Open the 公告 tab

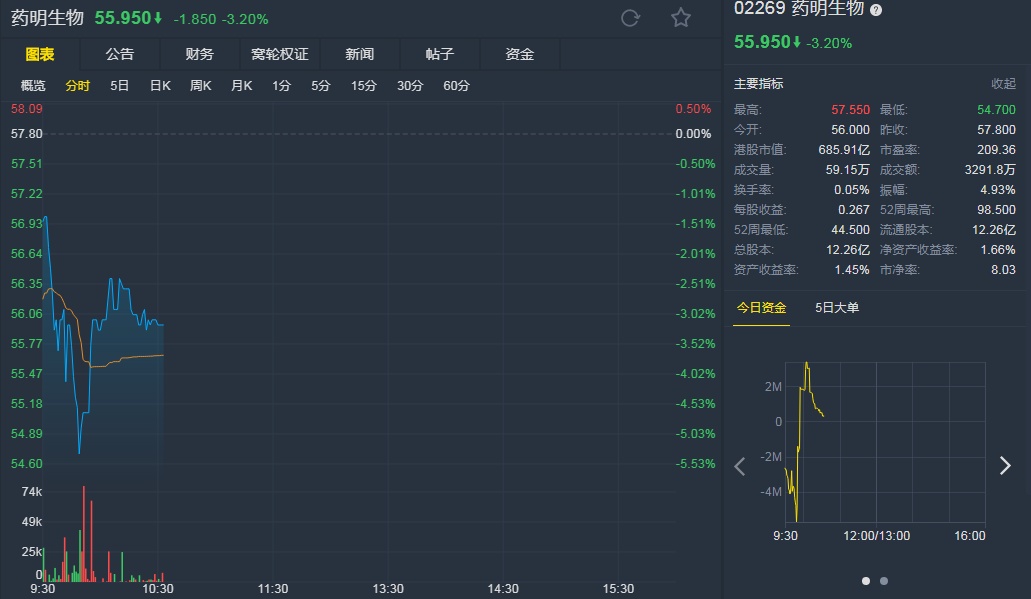[120, 54]
